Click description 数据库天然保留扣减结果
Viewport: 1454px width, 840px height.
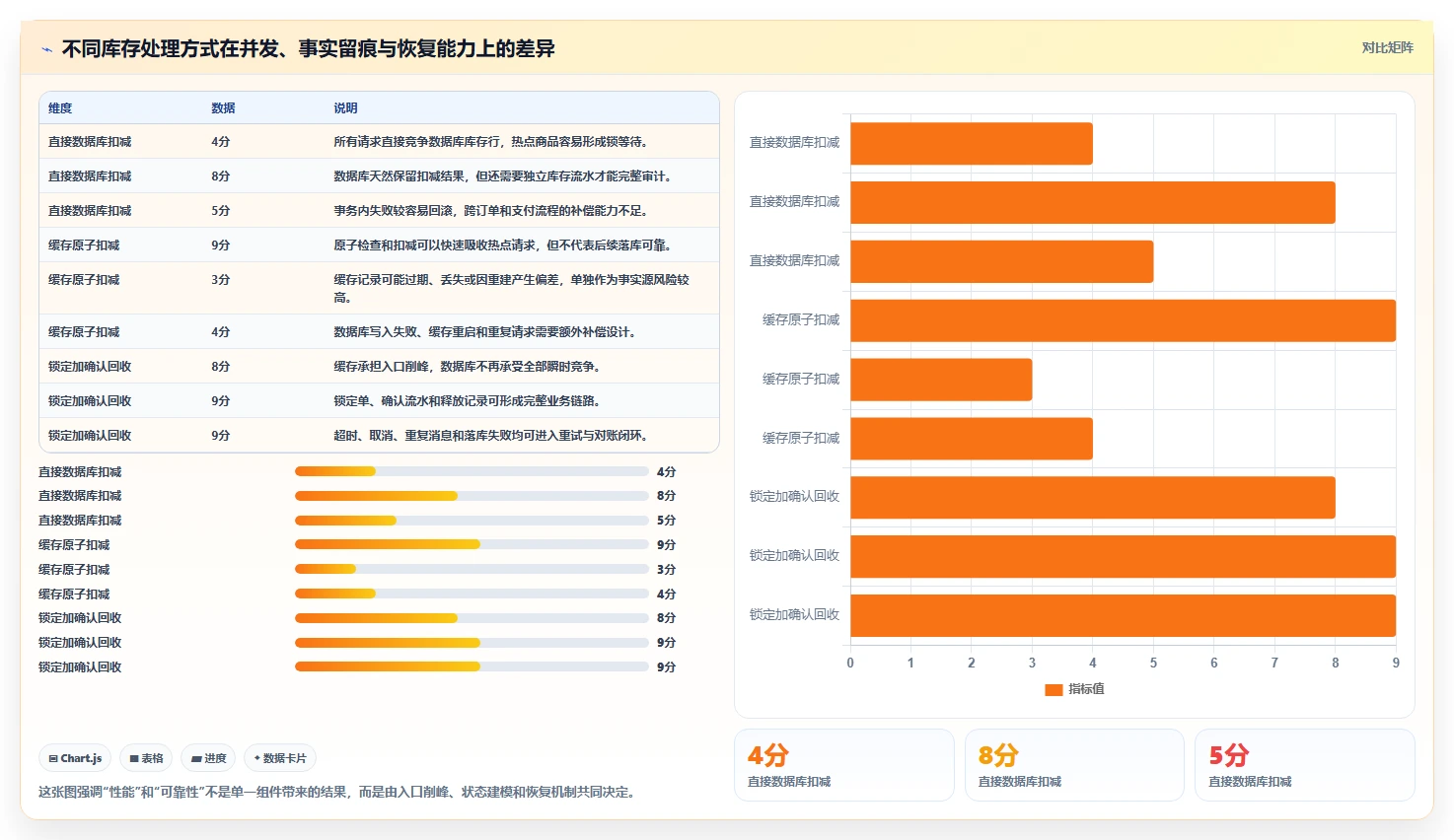point(503,176)
